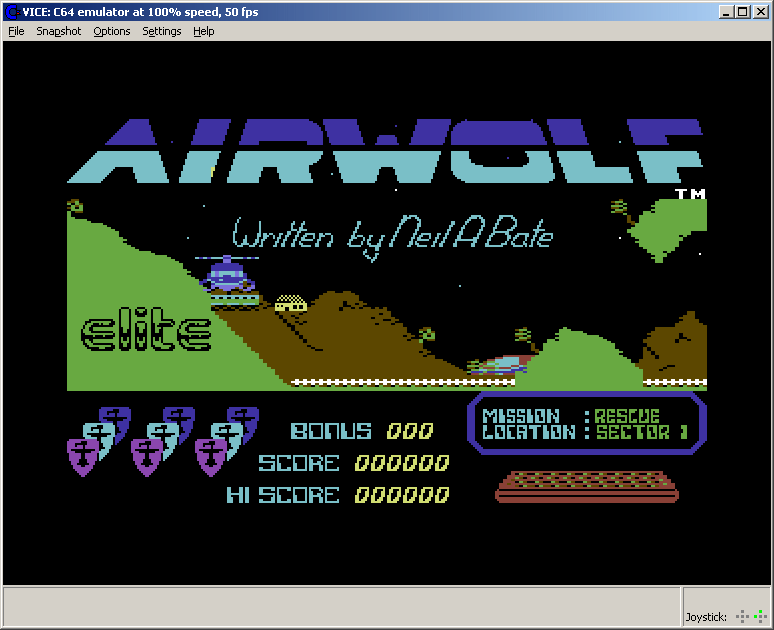This screenshot has width=774, height=630.
Task: Click the HI SCORE value digits
Action: (x=402, y=495)
